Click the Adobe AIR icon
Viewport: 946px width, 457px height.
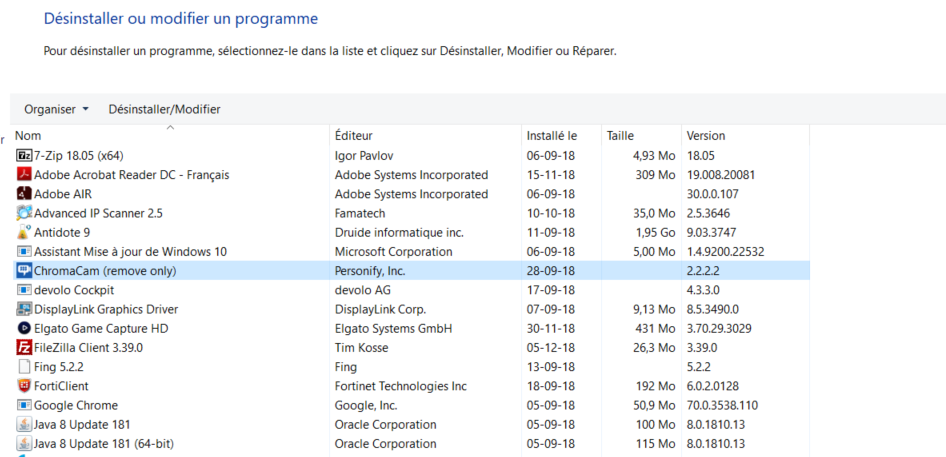click(24, 194)
